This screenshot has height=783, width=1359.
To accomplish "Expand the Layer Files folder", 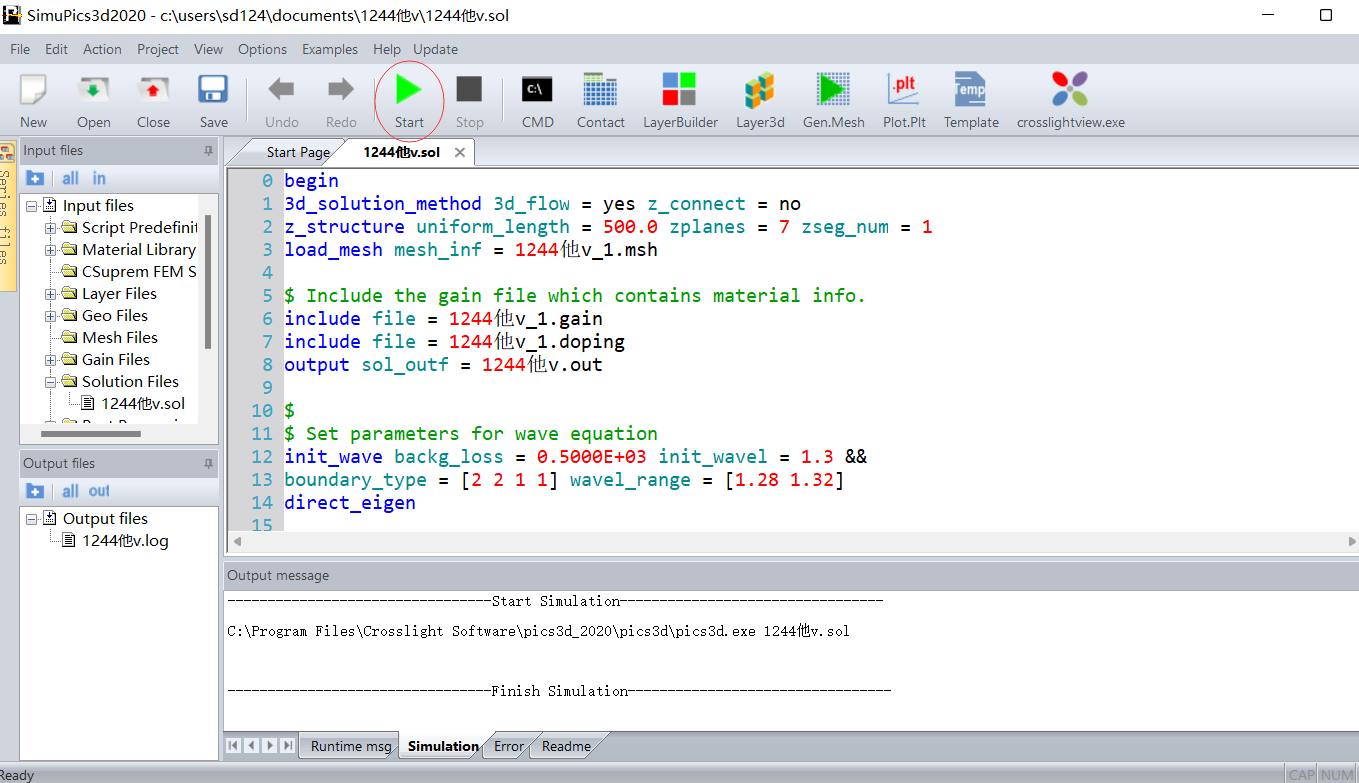I will (50, 294).
